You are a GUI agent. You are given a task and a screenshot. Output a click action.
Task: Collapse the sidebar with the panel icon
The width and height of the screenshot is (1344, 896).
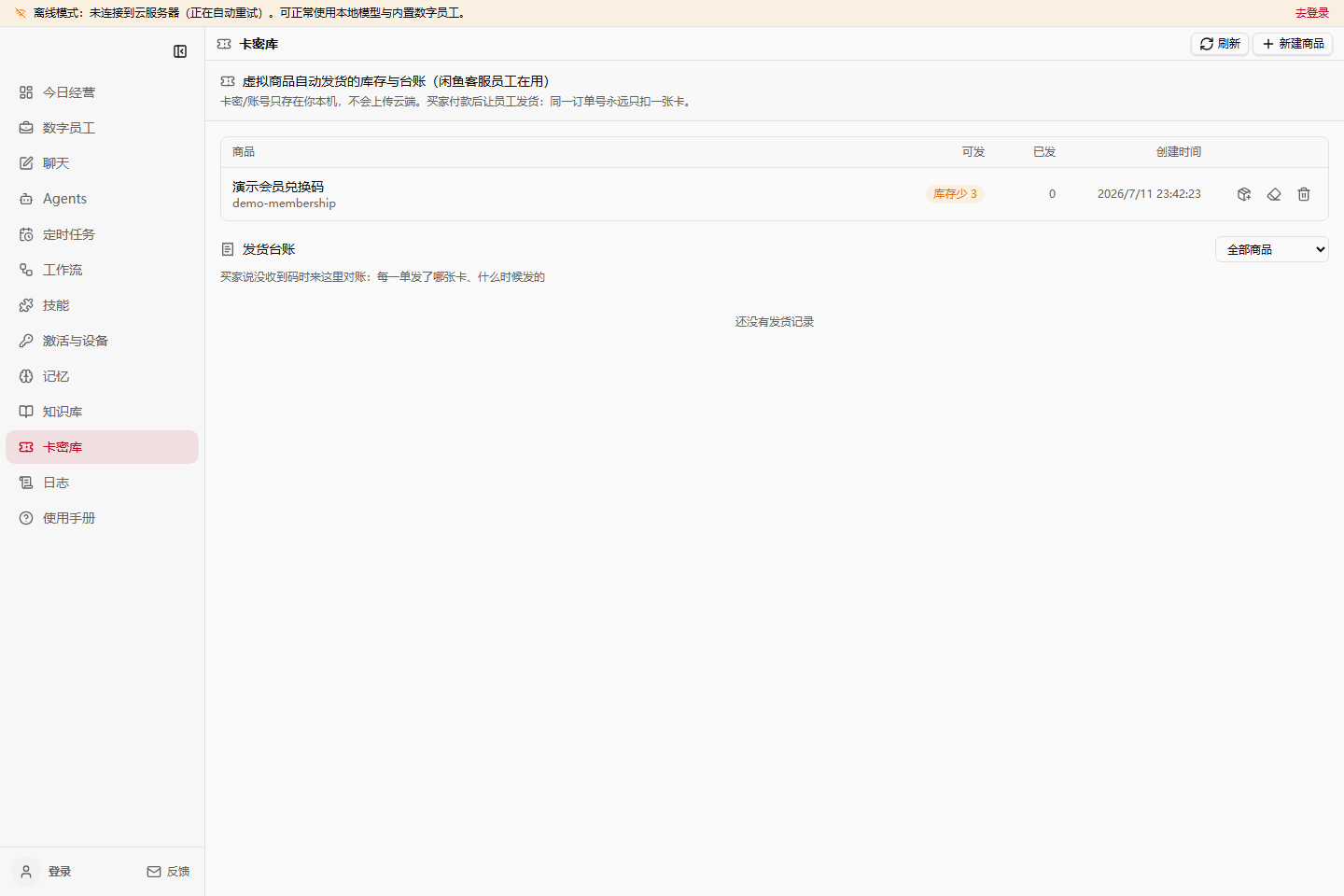[x=180, y=51]
